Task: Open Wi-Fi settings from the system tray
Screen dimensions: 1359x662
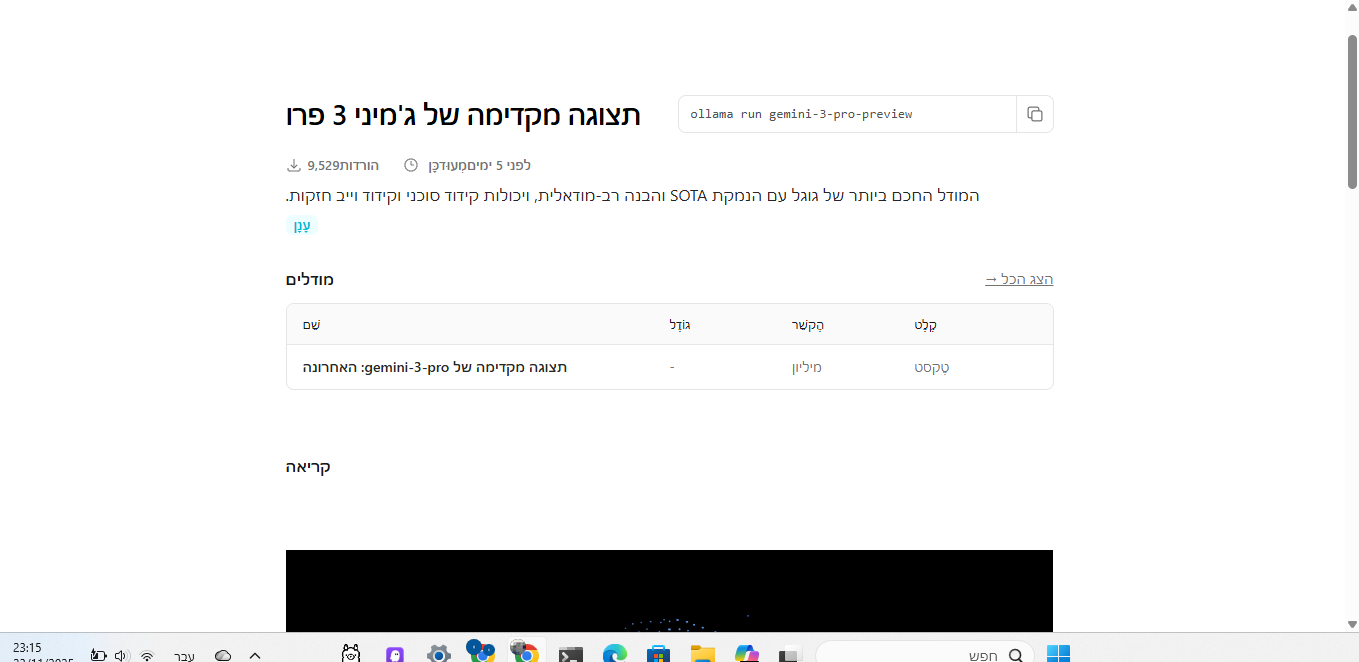Action: coord(146,655)
